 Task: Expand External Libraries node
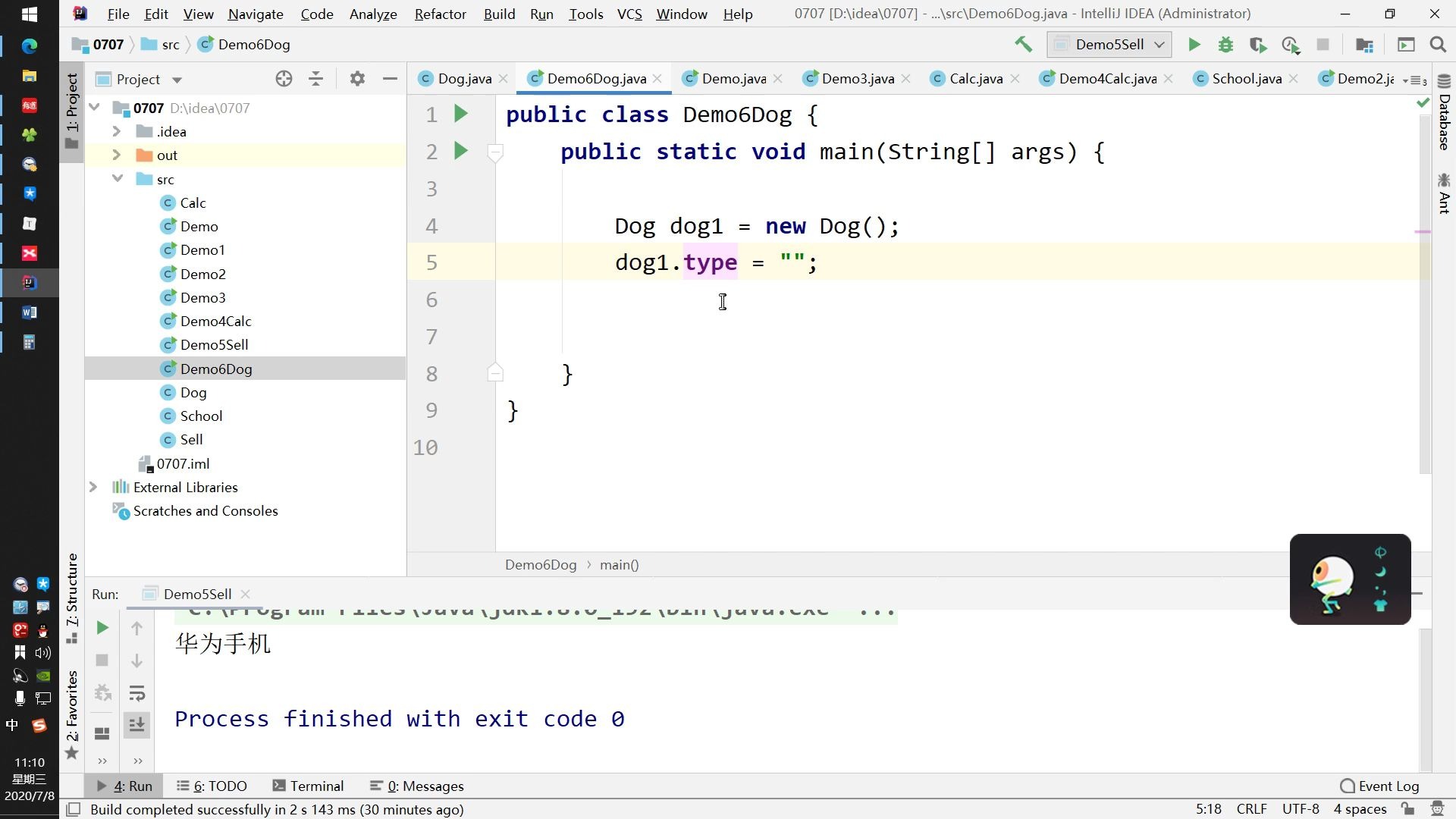click(x=93, y=487)
